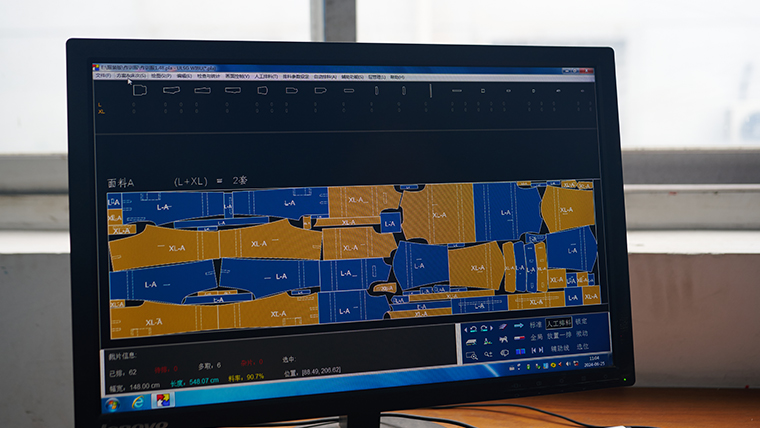Open the 人工排料(T) menu
The height and width of the screenshot is (428, 760).
pos(266,77)
